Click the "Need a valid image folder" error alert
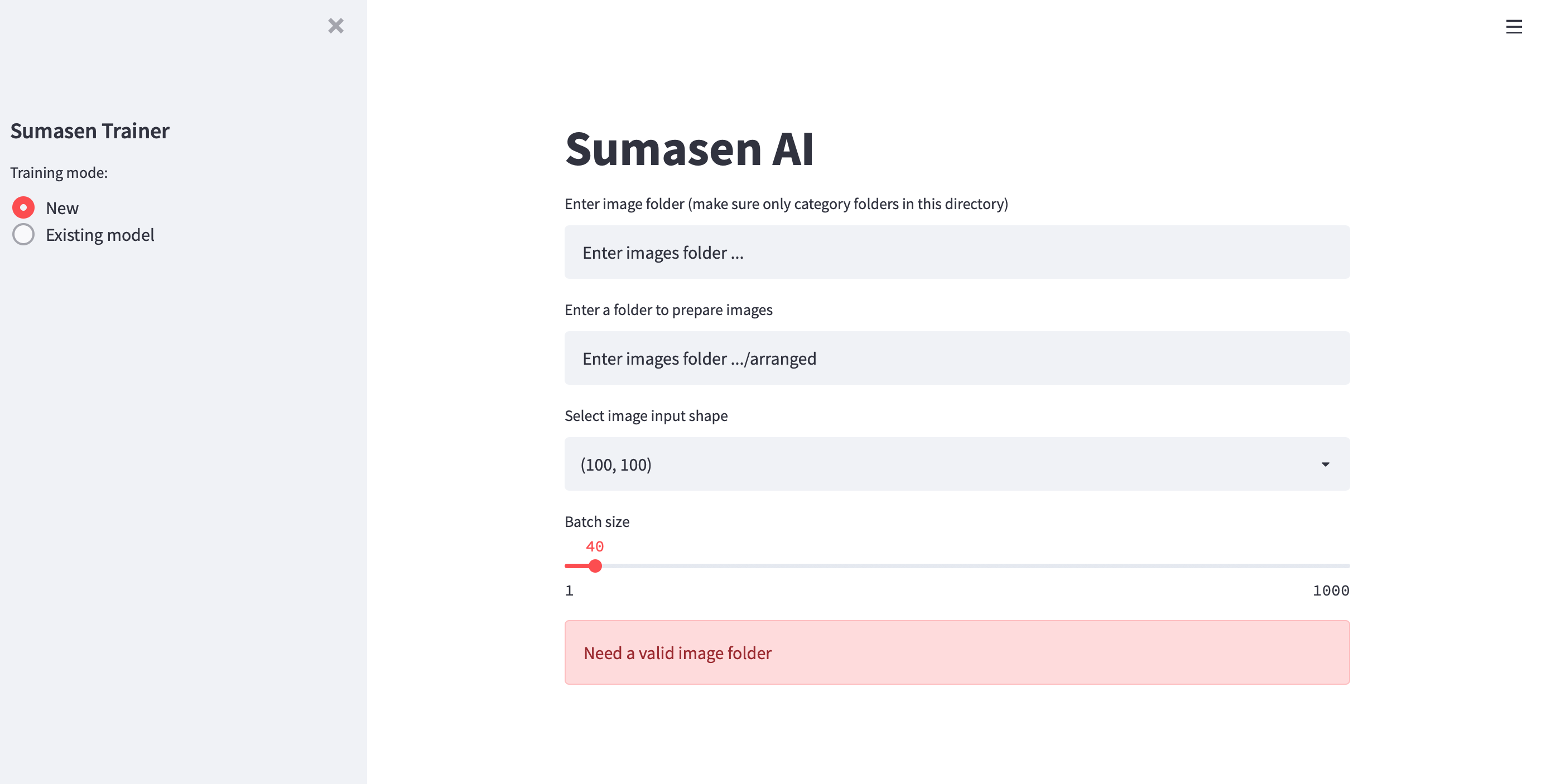The width and height of the screenshot is (1541, 784). point(956,652)
